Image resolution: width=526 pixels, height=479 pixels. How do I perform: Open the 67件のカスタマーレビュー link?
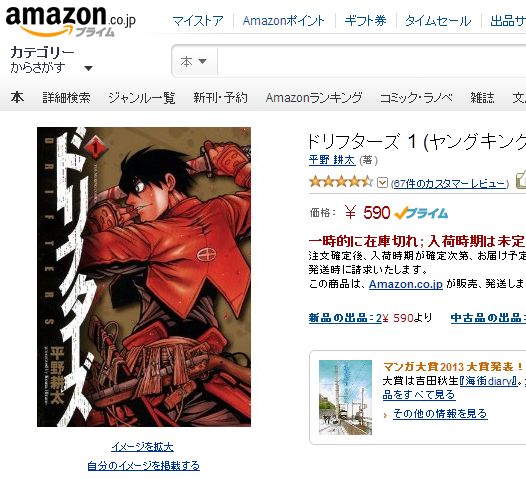(450, 183)
